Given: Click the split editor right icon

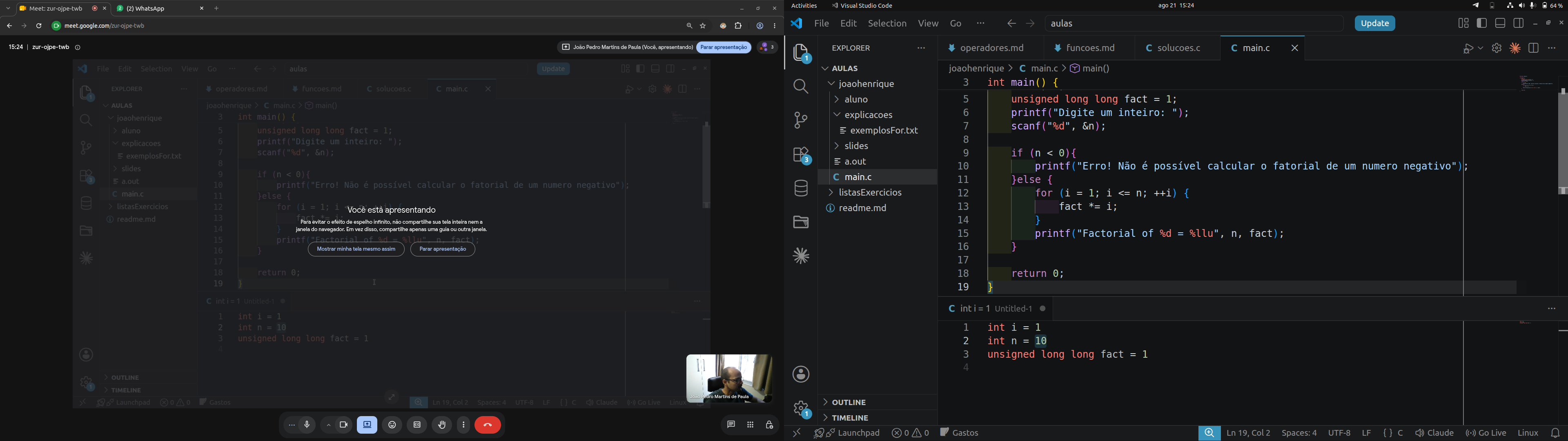Looking at the screenshot, I should click(1533, 48).
